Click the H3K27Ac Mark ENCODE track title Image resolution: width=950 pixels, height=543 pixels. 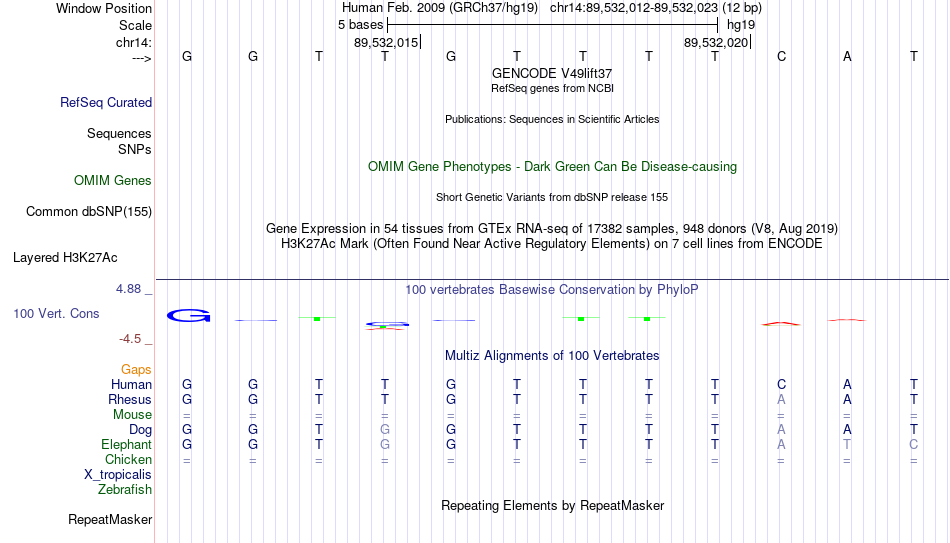pyautogui.click(x=552, y=244)
